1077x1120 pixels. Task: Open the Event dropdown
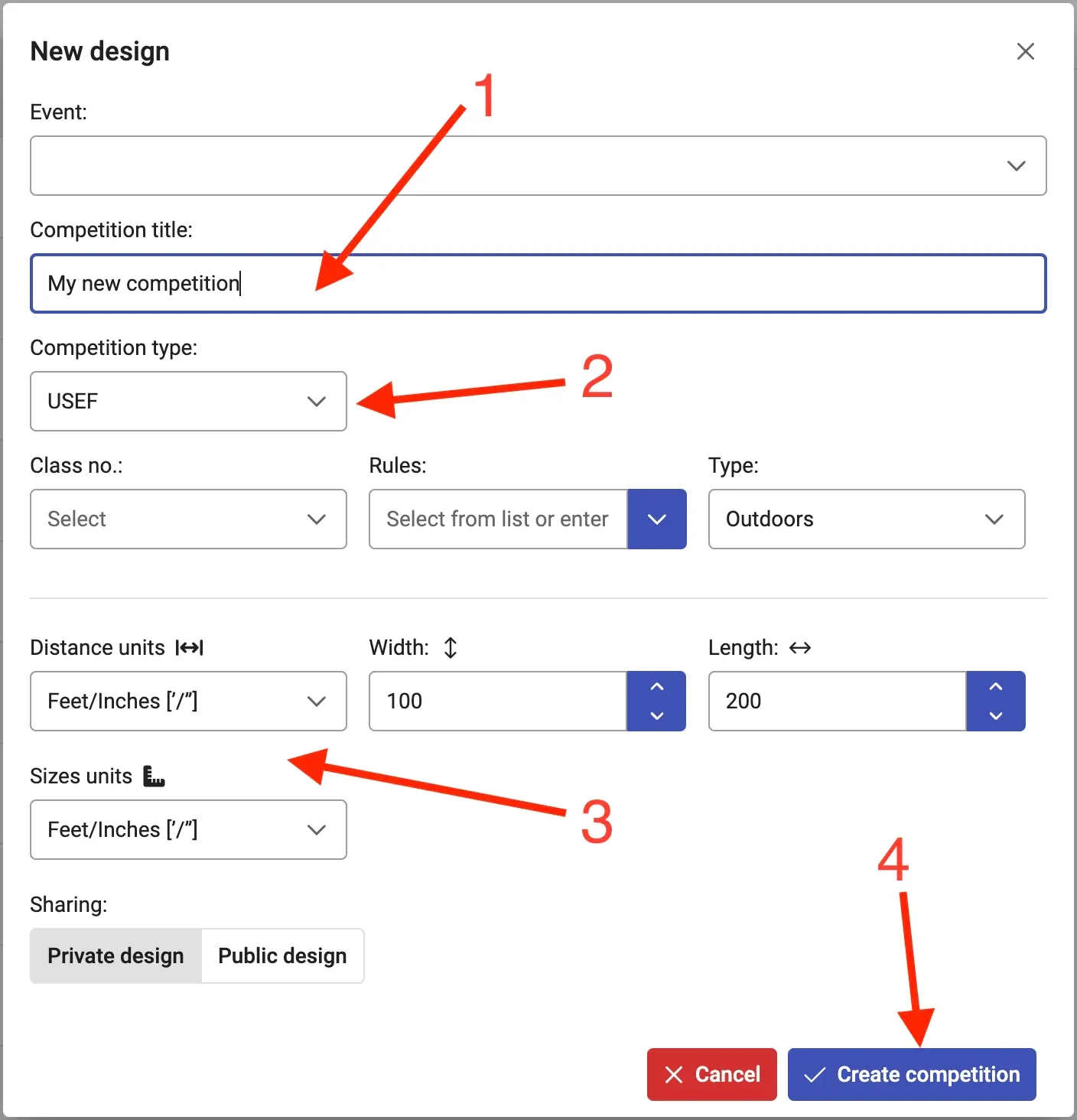(538, 166)
